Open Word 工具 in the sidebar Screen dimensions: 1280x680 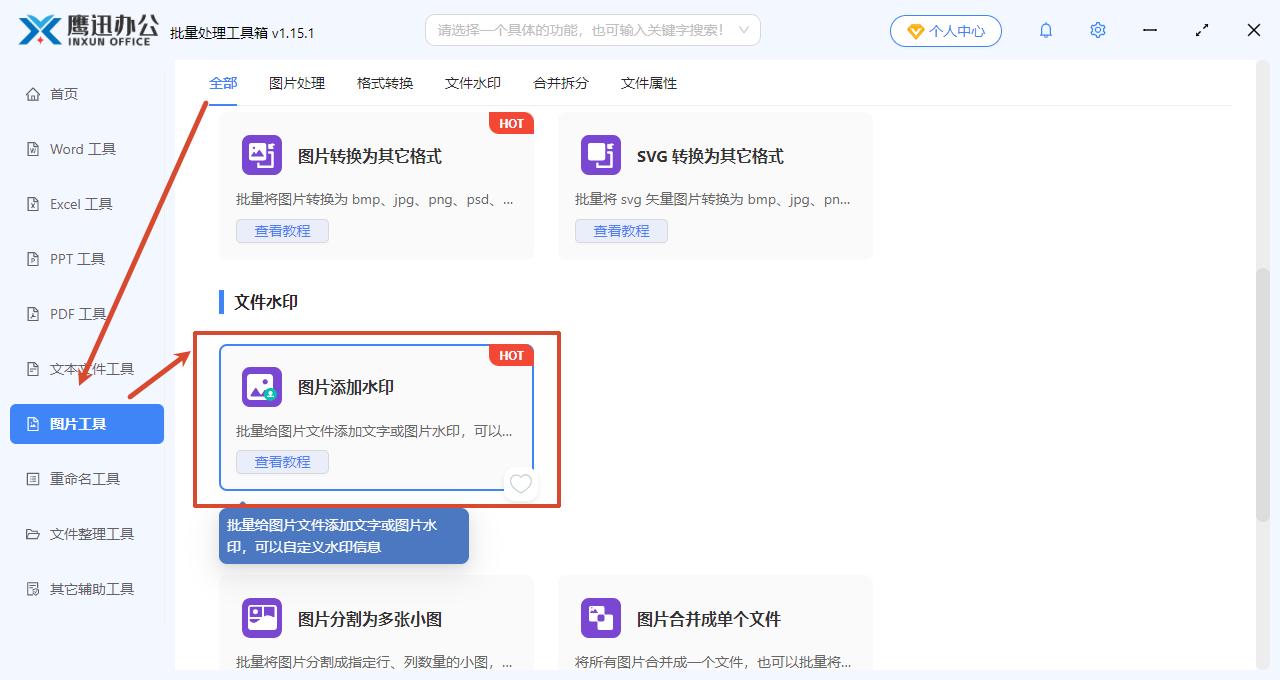pyautogui.click(x=87, y=149)
